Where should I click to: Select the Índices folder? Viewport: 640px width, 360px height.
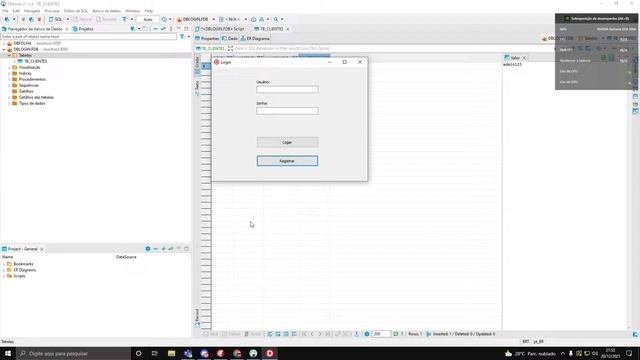(x=25, y=73)
